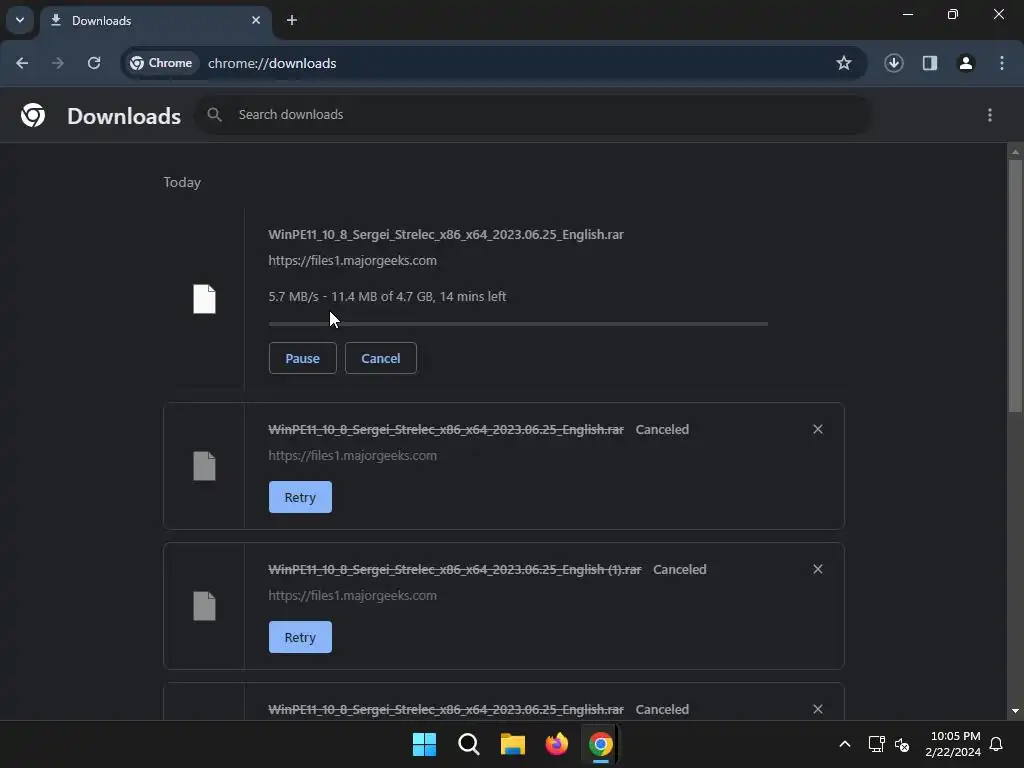This screenshot has height=768, width=1024.
Task: Click the active download's white file icon
Action: (204, 299)
